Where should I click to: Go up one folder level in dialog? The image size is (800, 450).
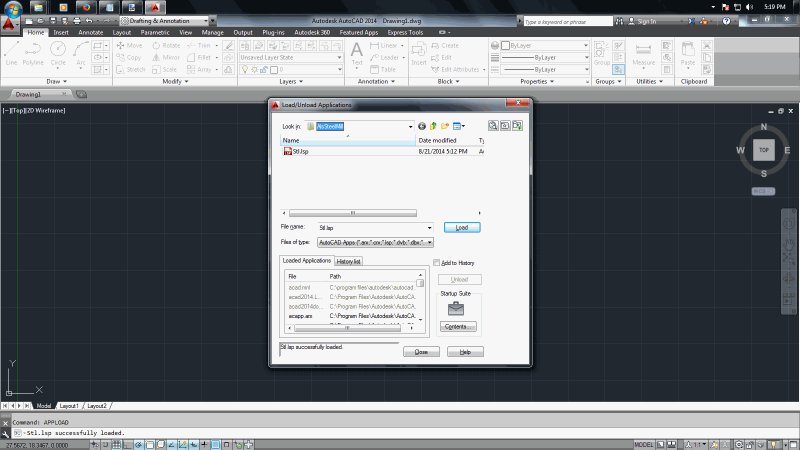tap(433, 126)
